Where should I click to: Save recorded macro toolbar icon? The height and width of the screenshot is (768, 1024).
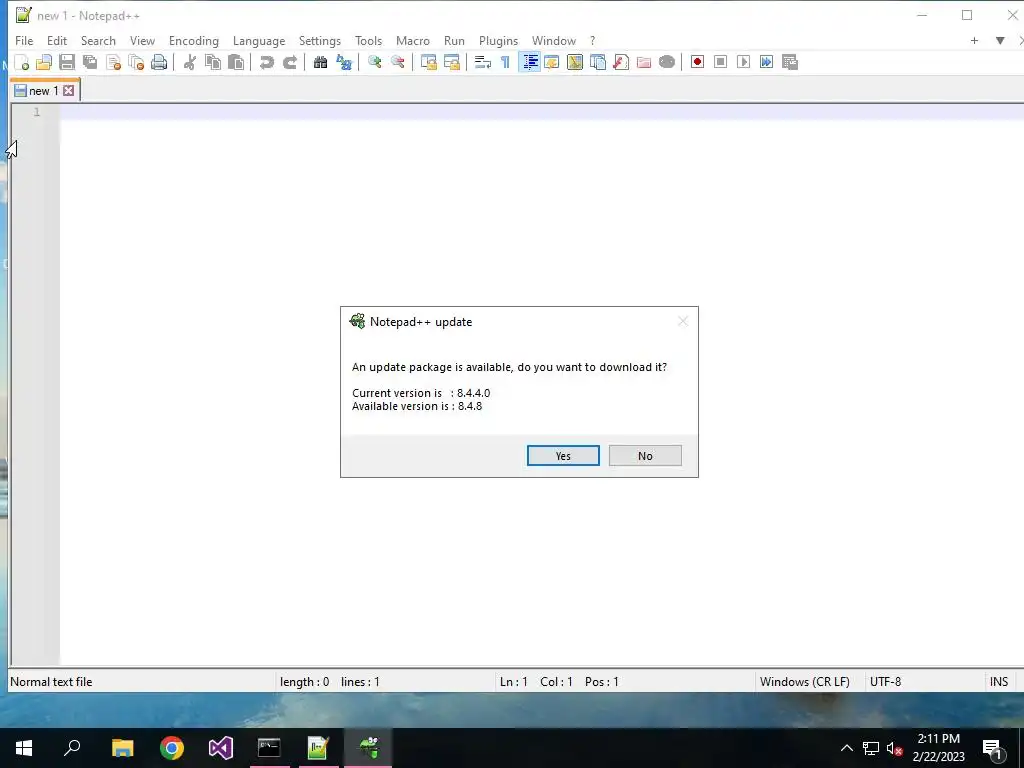click(x=790, y=62)
